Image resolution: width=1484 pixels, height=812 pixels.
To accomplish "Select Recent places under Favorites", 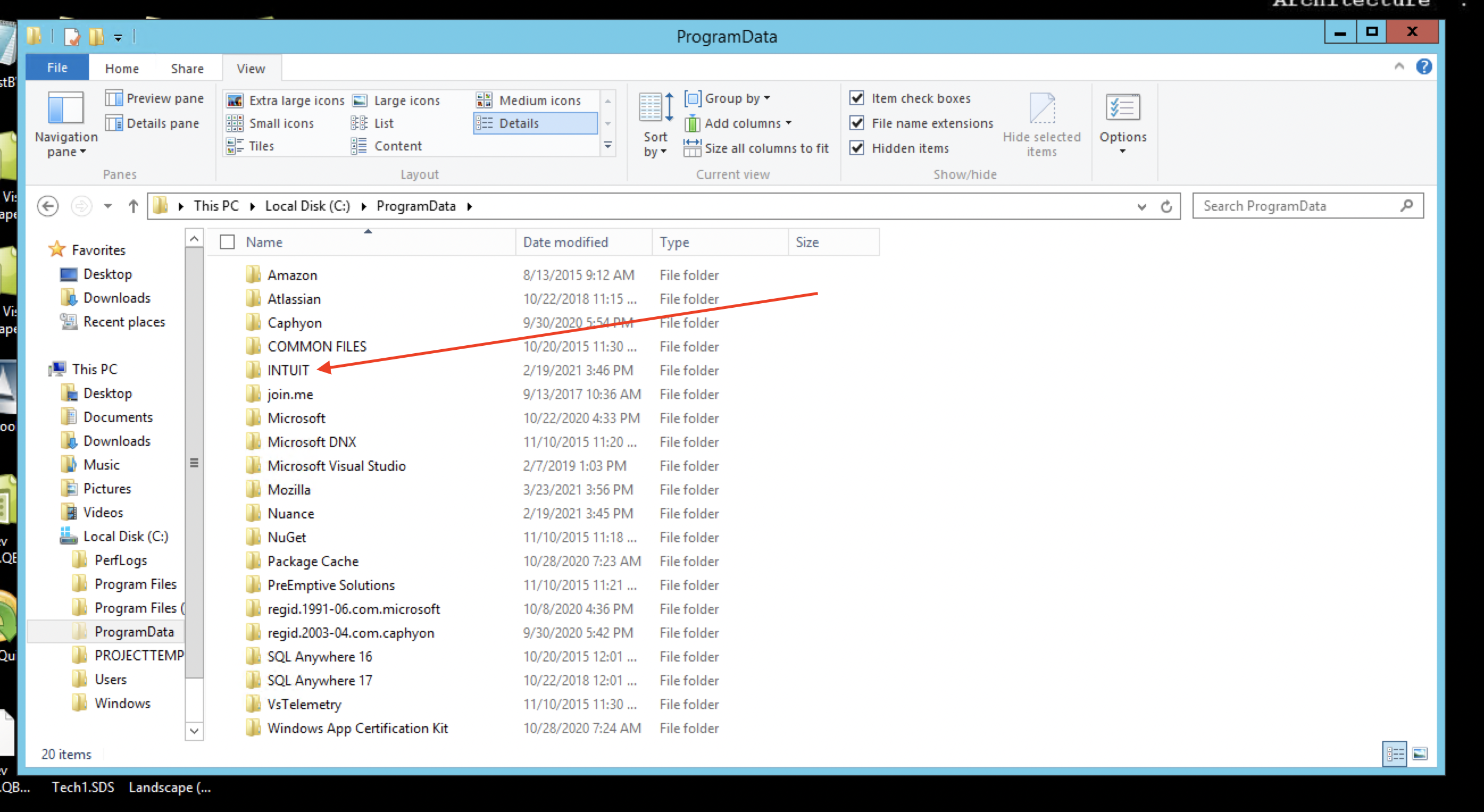I will pyautogui.click(x=124, y=322).
